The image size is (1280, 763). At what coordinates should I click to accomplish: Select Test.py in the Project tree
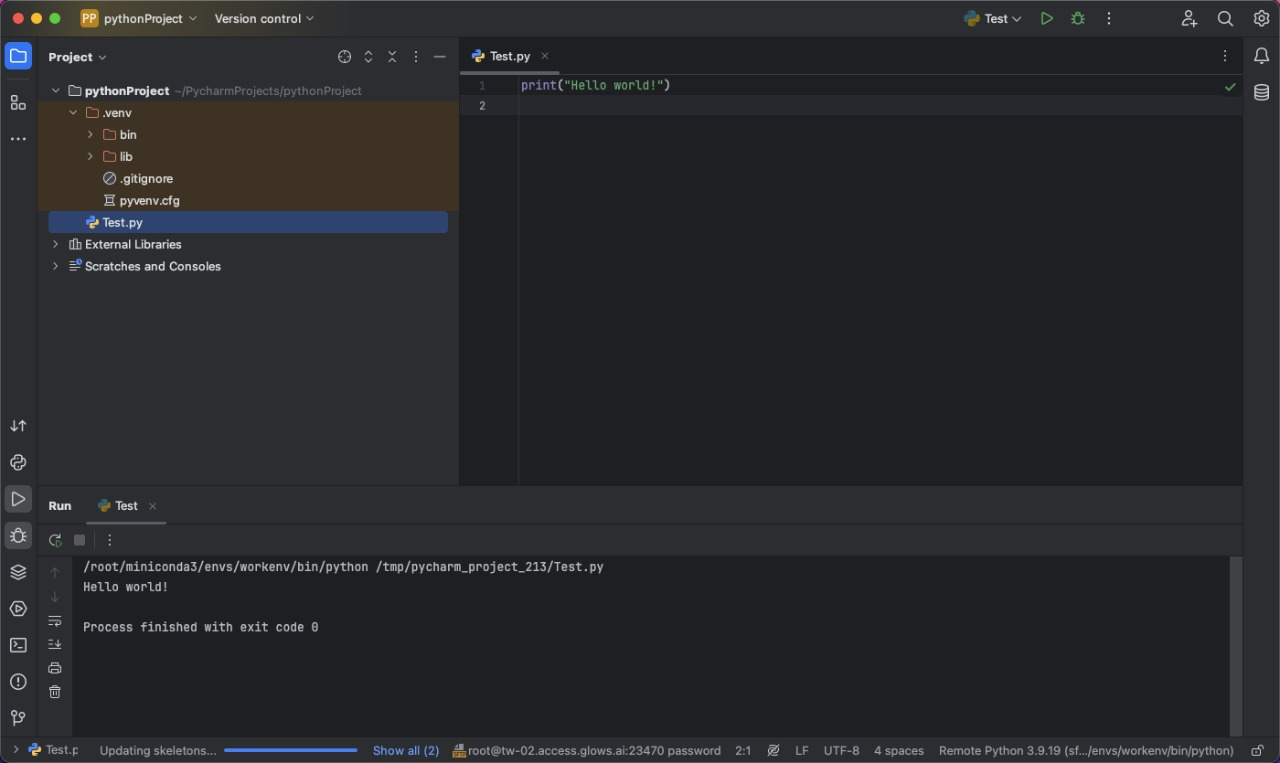248,222
